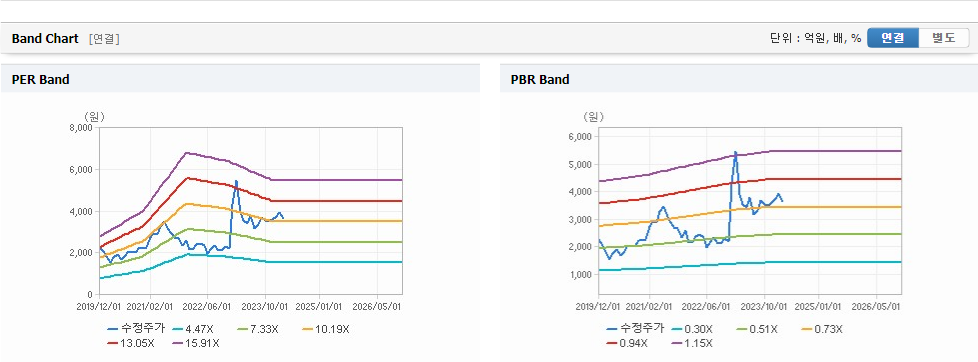Click the 4,000 axis label in PER chart

(x=81, y=212)
